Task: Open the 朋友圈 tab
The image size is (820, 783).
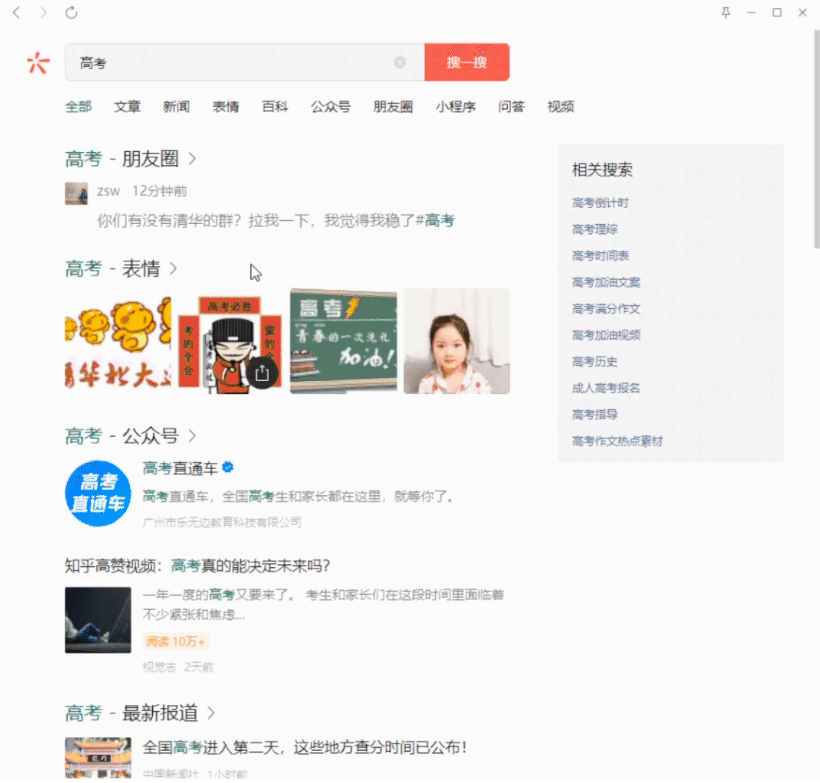Action: tap(393, 107)
